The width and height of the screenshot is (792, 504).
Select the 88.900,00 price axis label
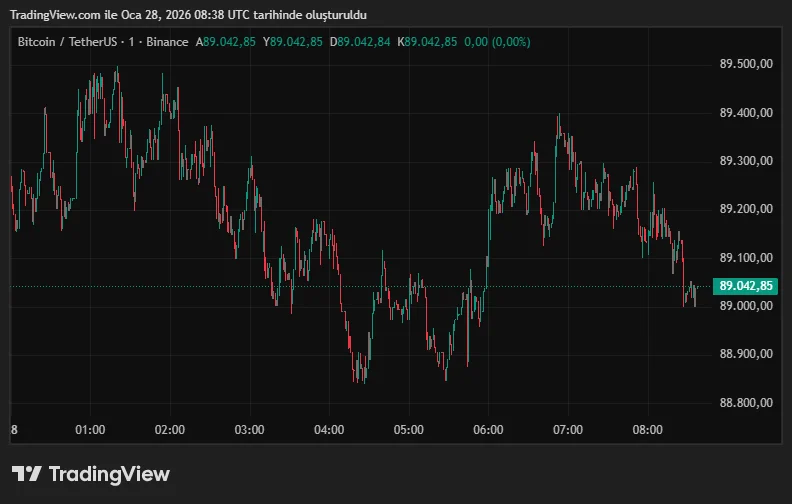[x=746, y=355]
